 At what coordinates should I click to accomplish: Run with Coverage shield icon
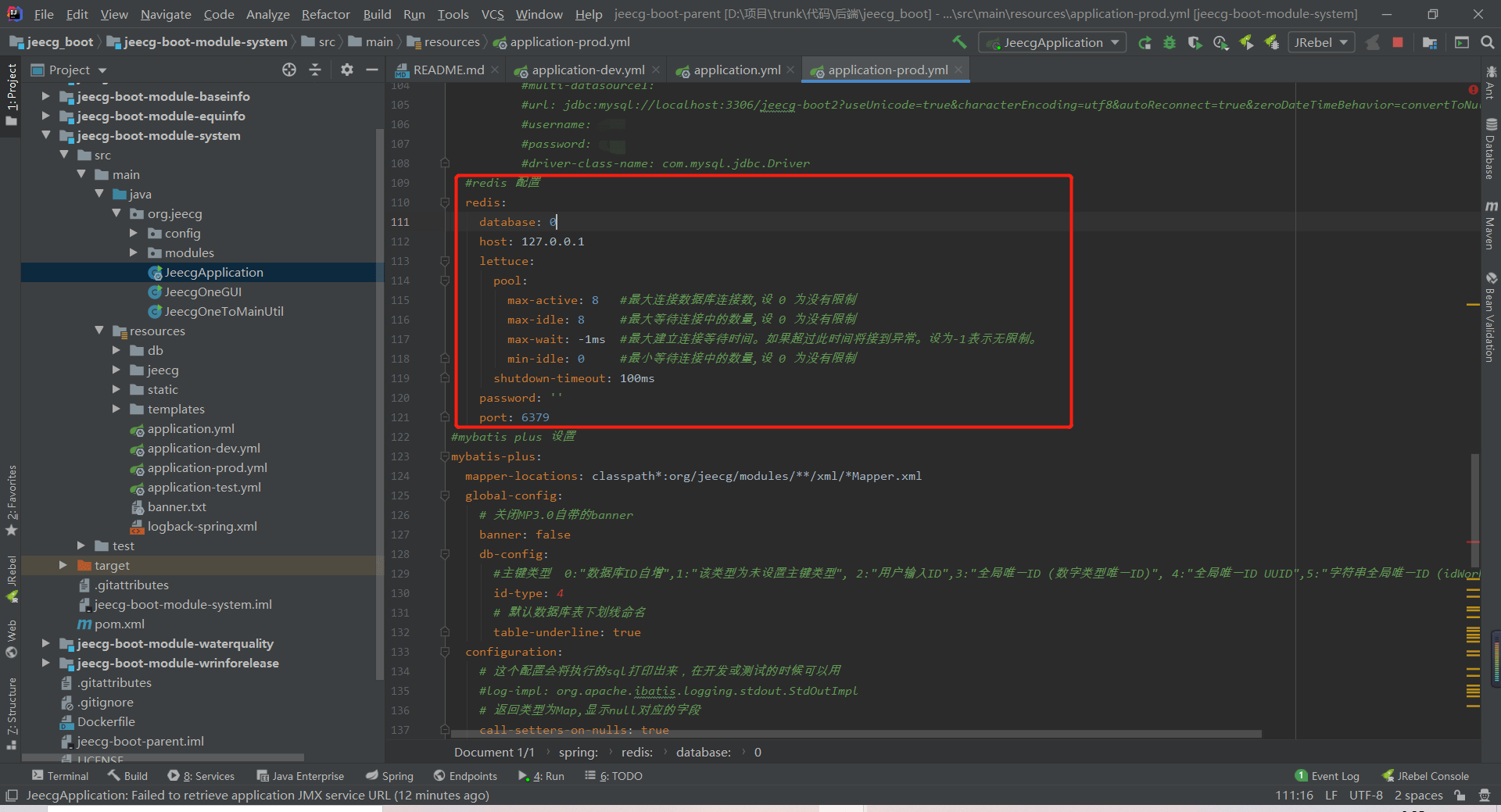(x=1195, y=43)
